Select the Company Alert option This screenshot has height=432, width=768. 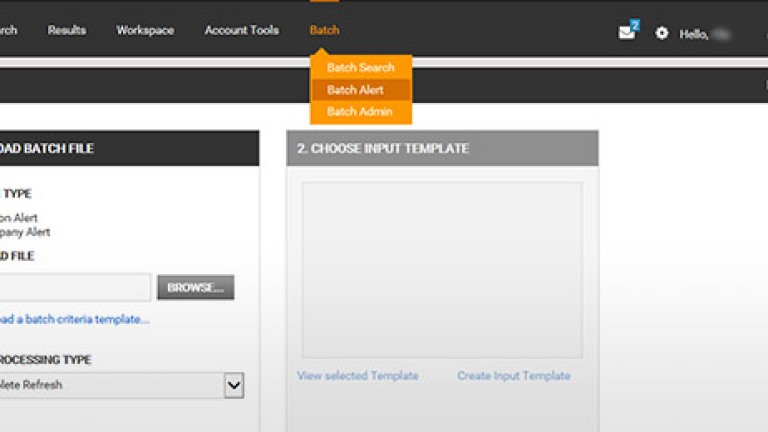pyautogui.click(x=25, y=232)
